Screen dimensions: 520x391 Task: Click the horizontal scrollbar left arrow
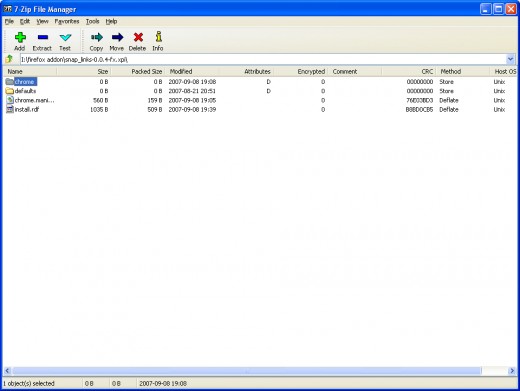click(7, 370)
